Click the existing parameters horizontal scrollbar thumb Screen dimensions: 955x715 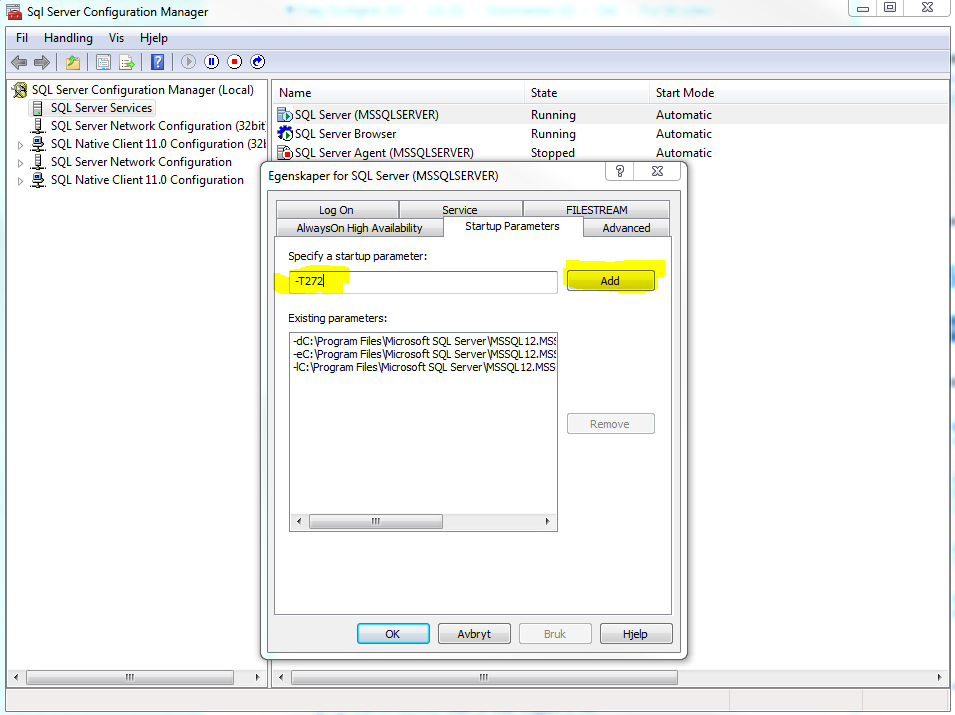pyautogui.click(x=376, y=521)
